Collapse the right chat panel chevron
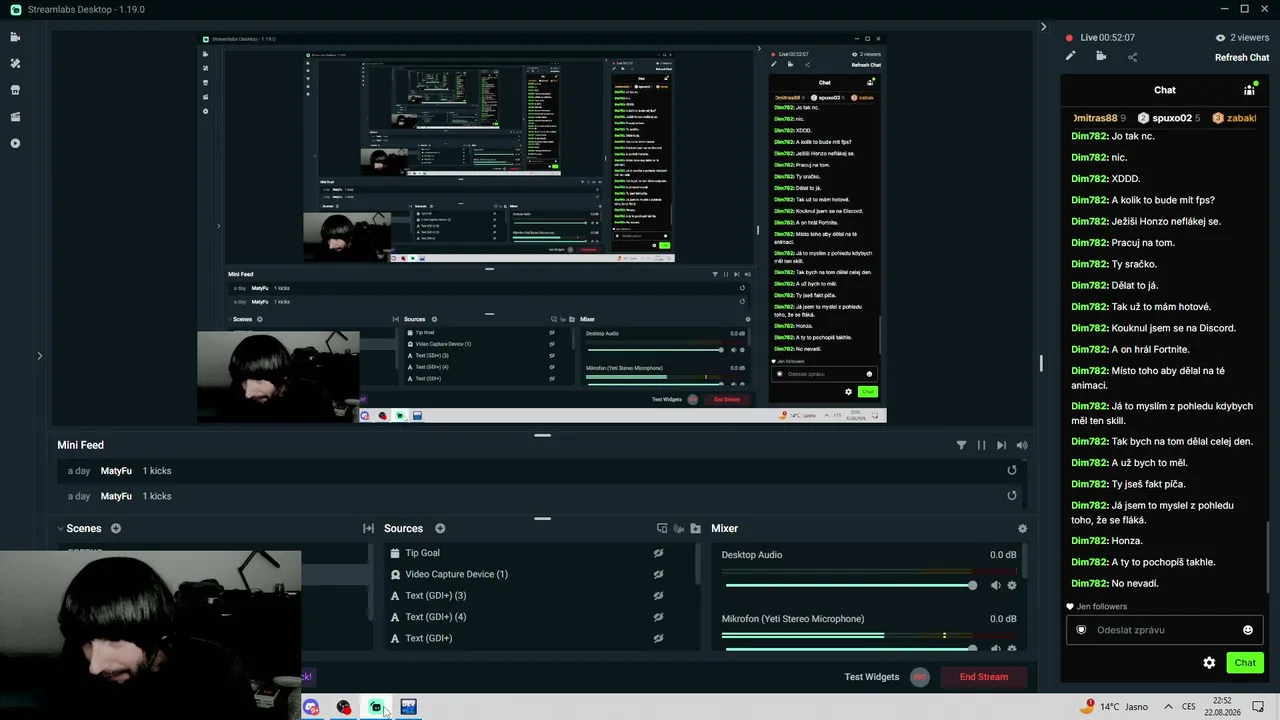 pos(1043,27)
